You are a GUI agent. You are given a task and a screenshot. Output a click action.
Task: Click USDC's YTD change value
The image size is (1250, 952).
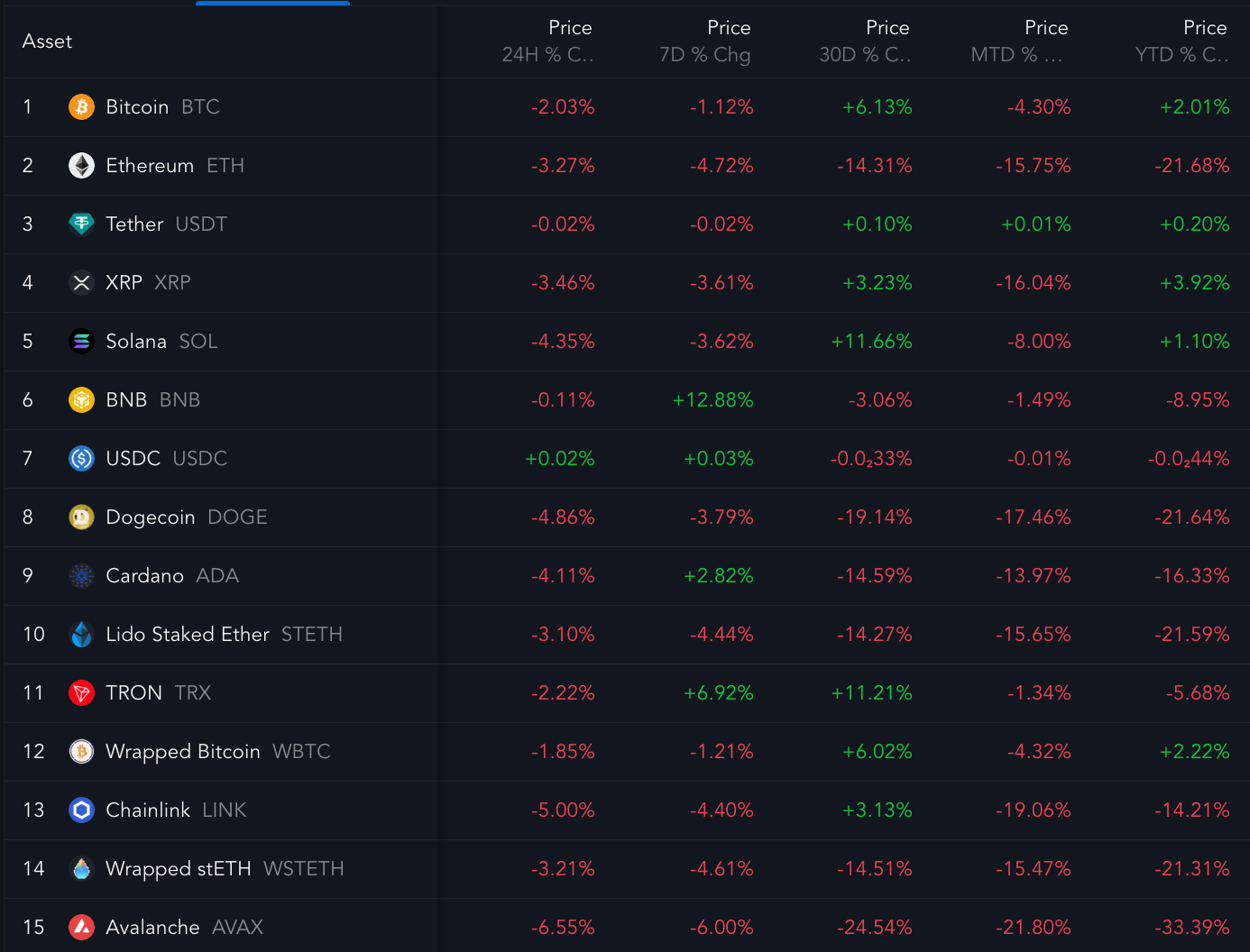(x=1188, y=459)
